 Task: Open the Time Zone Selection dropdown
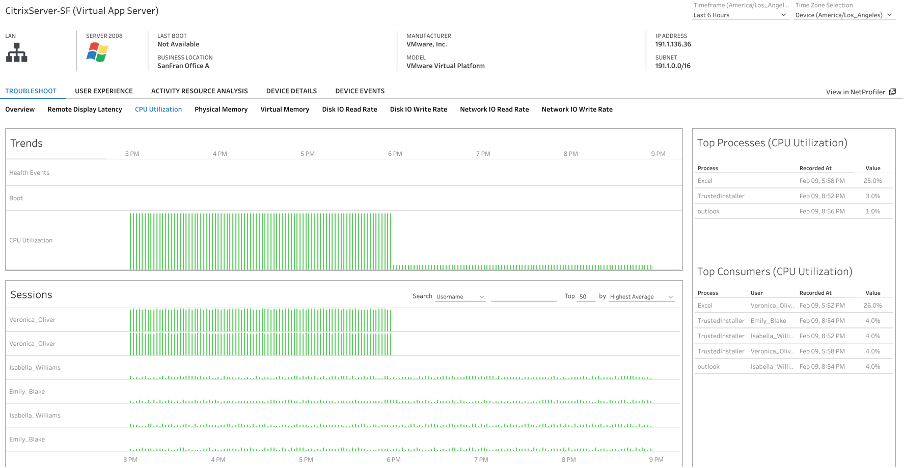pyautogui.click(x=845, y=15)
